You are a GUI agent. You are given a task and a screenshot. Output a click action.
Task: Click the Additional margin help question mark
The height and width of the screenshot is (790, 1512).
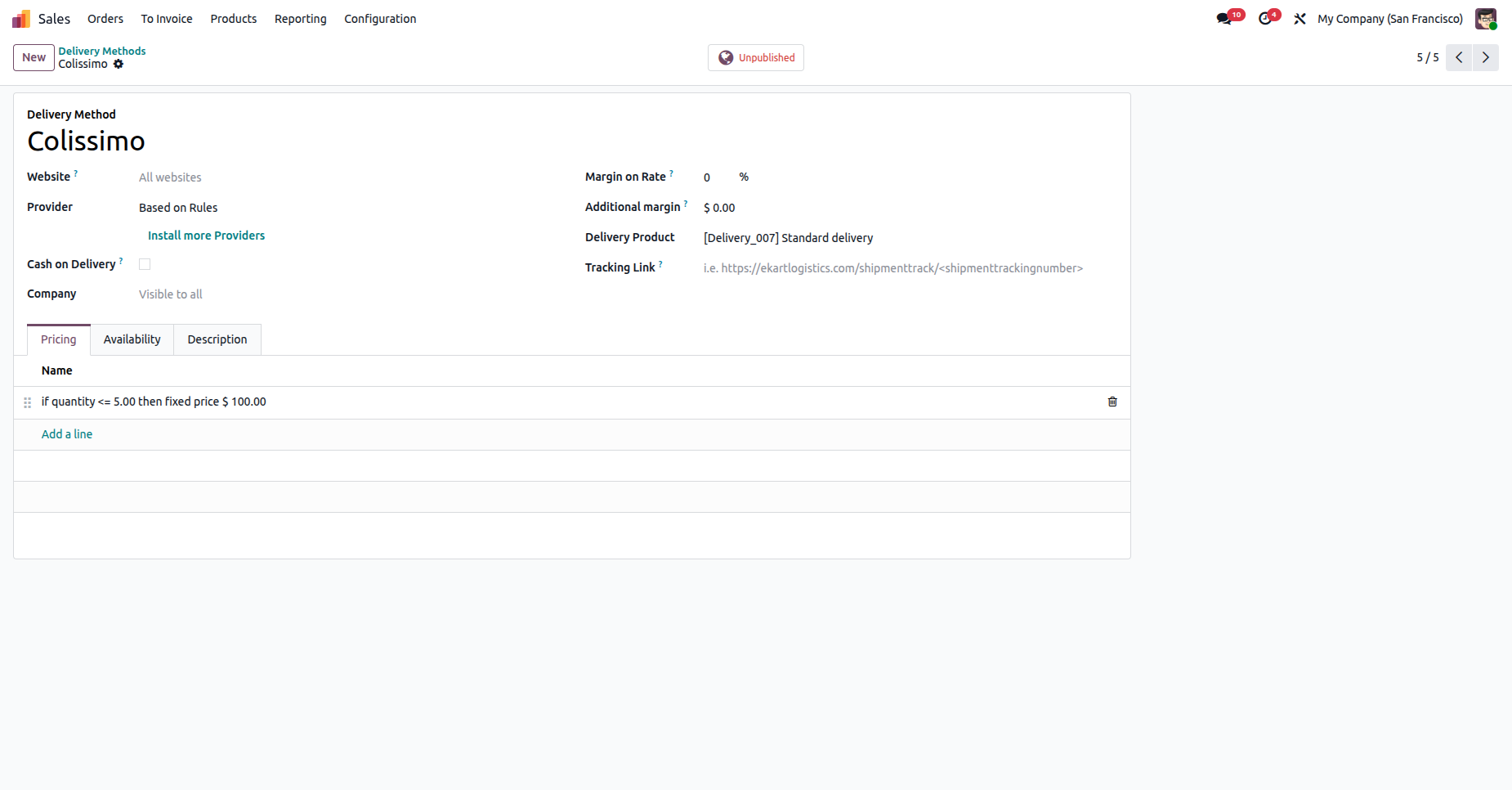click(x=686, y=203)
